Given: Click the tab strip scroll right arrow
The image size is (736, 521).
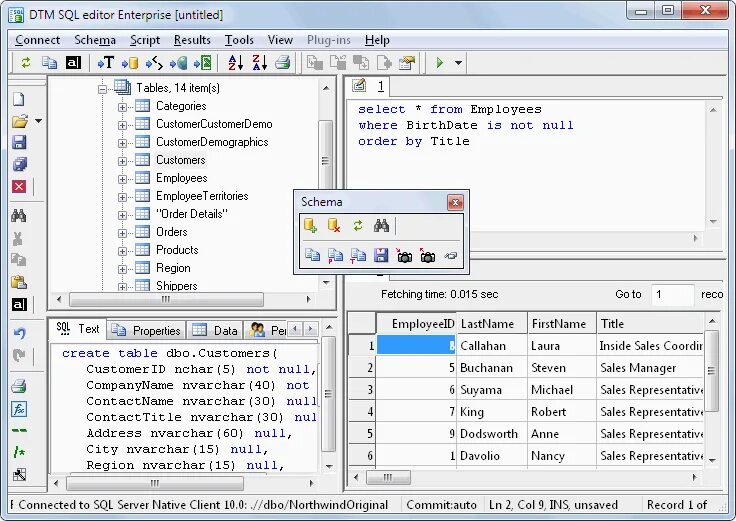Looking at the screenshot, I should [x=310, y=329].
